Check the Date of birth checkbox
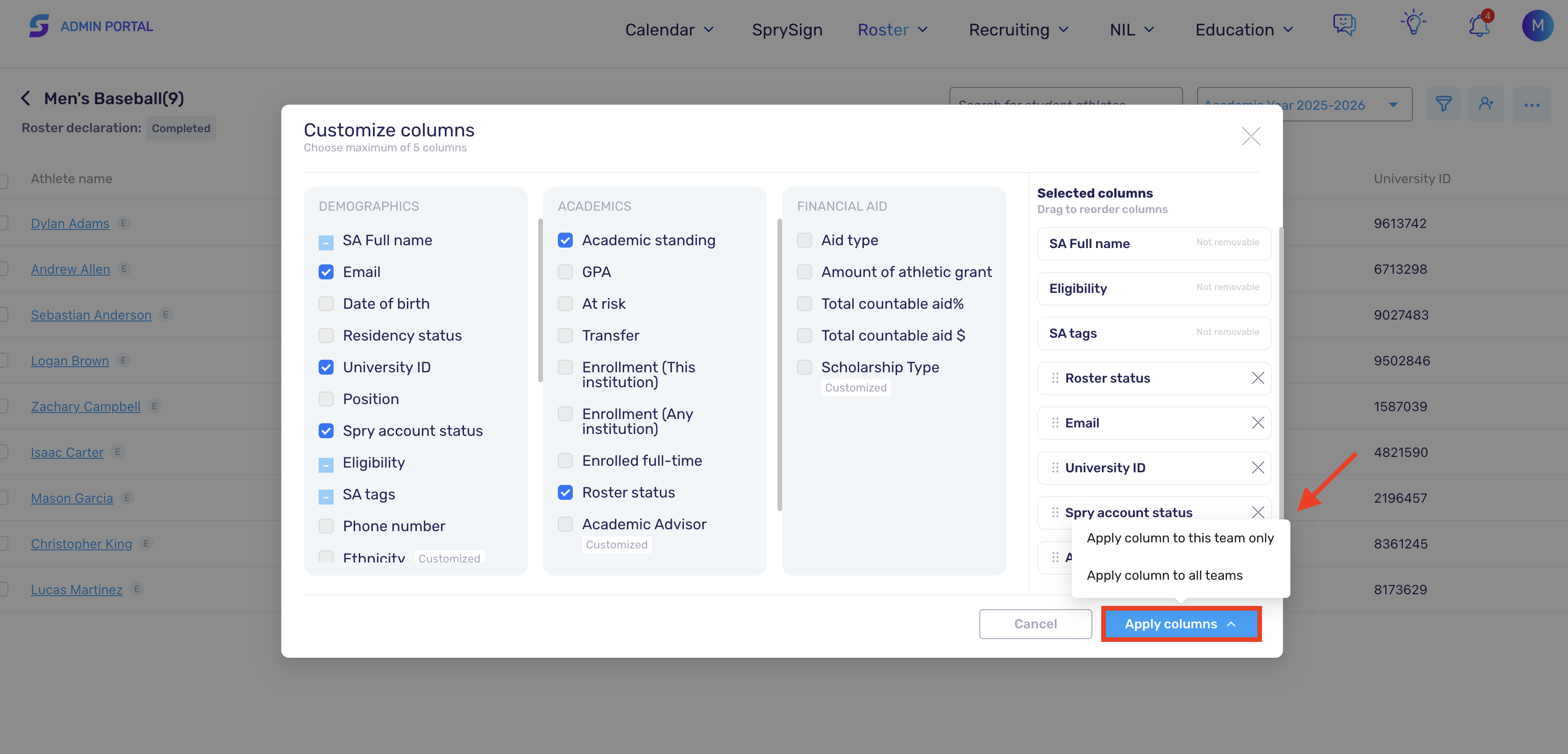 tap(326, 304)
